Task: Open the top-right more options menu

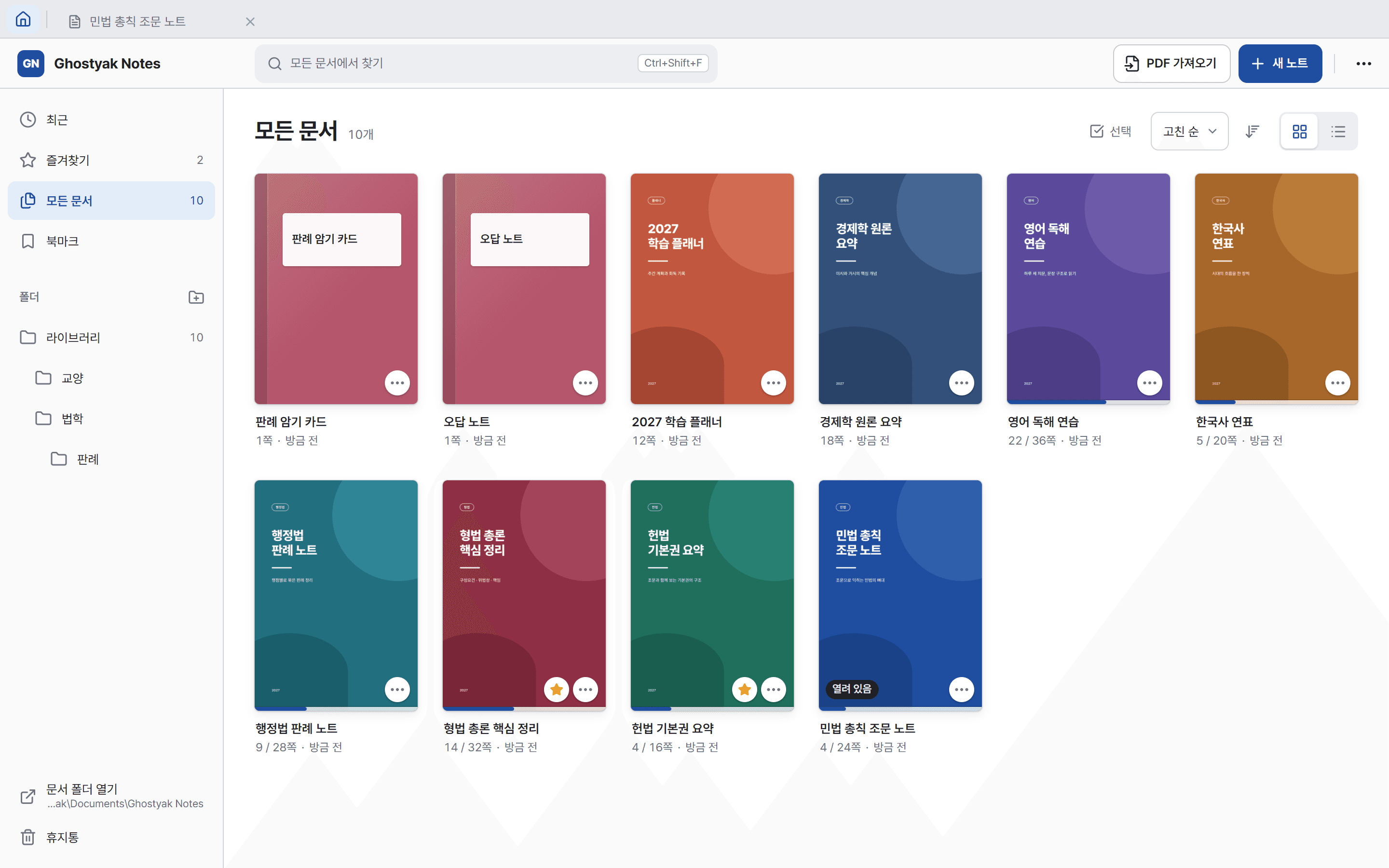Action: [x=1364, y=63]
